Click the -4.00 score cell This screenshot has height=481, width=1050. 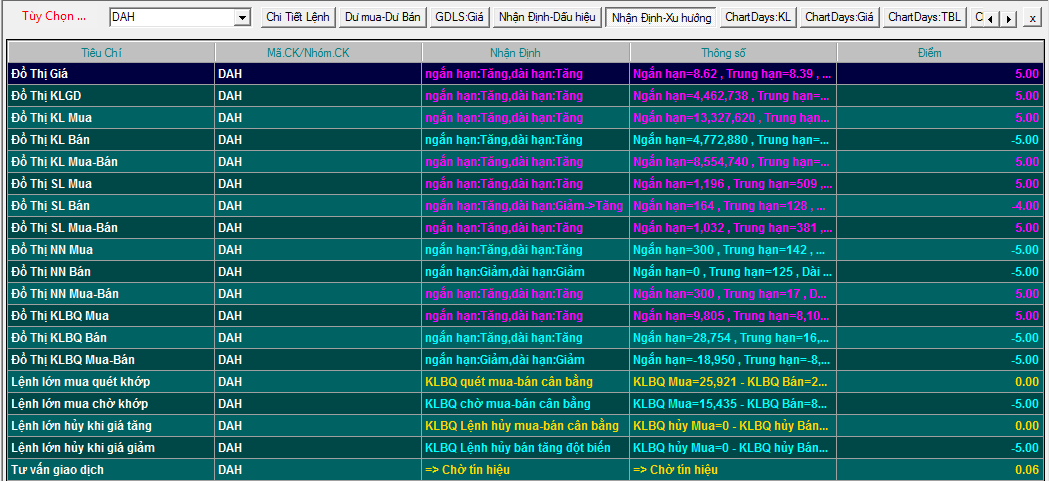(x=940, y=206)
